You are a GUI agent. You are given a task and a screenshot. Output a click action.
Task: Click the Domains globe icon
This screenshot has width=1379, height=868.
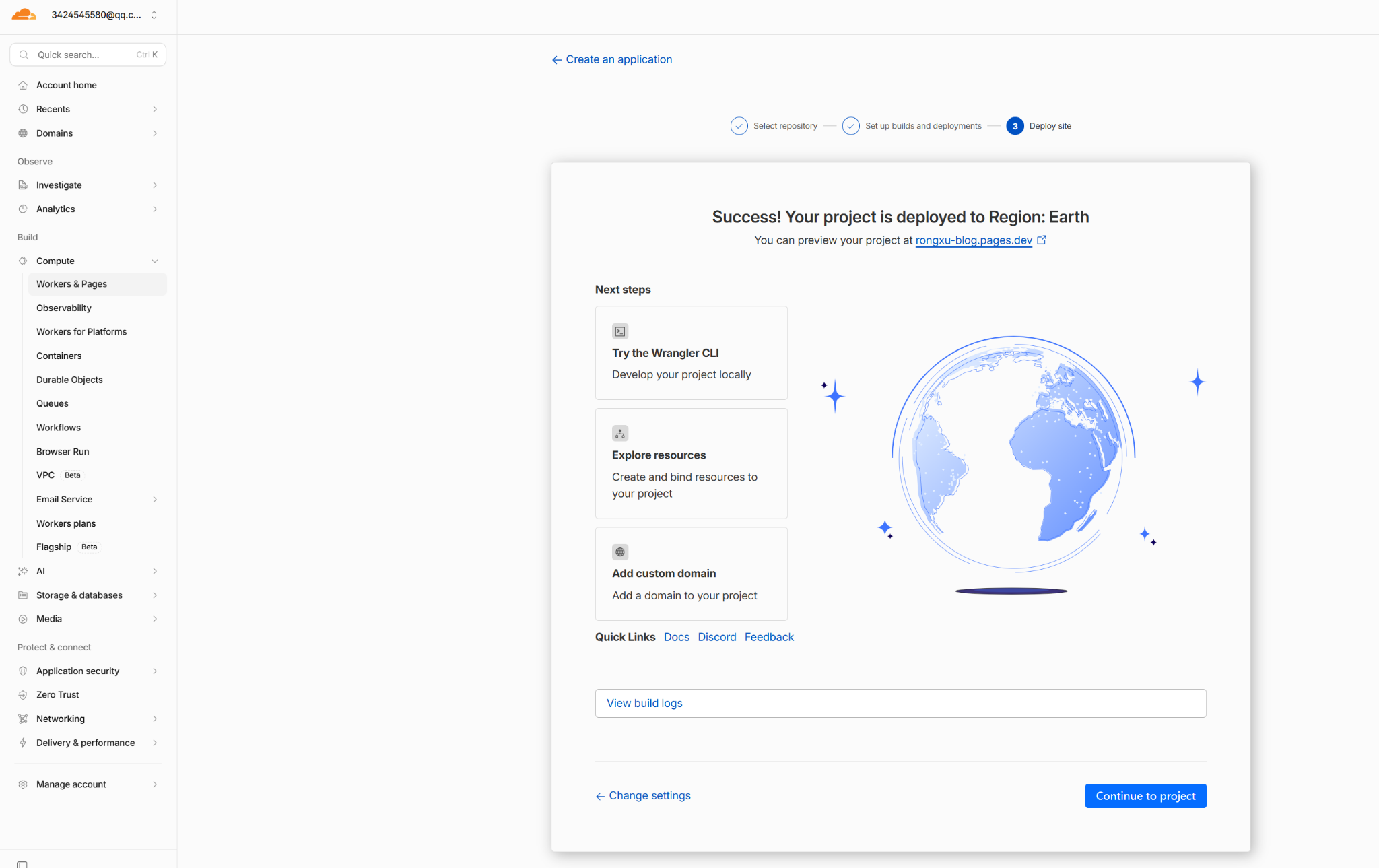(23, 133)
